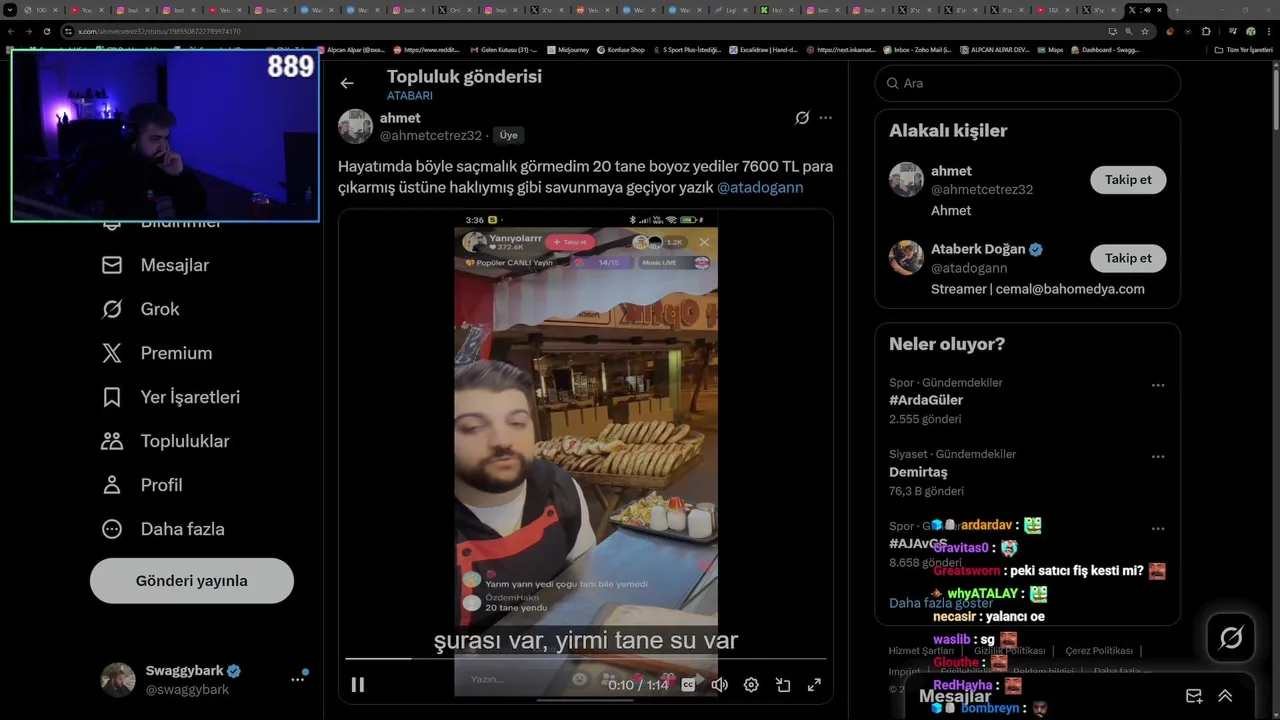Click the bookmark sidebar icon
This screenshot has width=1280, height=720.
pos(112,397)
